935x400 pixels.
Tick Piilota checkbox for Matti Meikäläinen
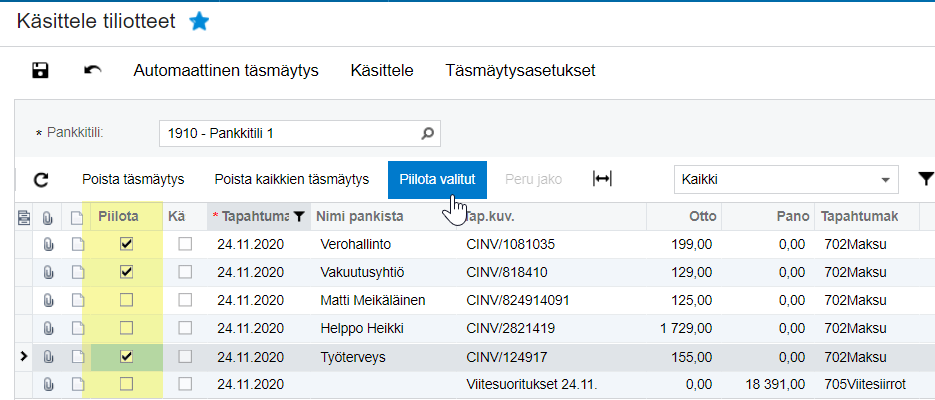point(126,300)
